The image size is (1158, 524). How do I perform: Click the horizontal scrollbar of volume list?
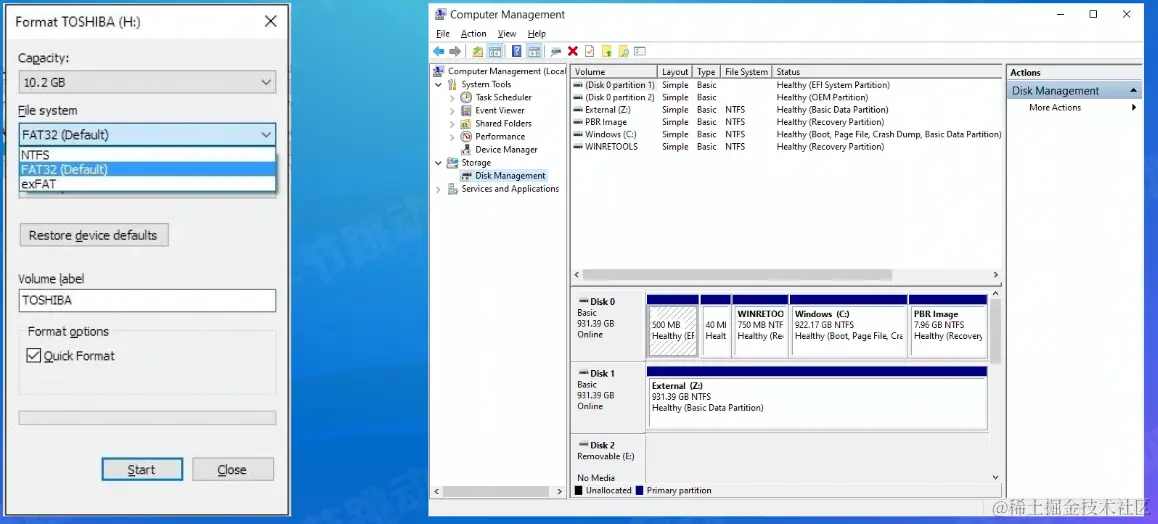pos(737,275)
